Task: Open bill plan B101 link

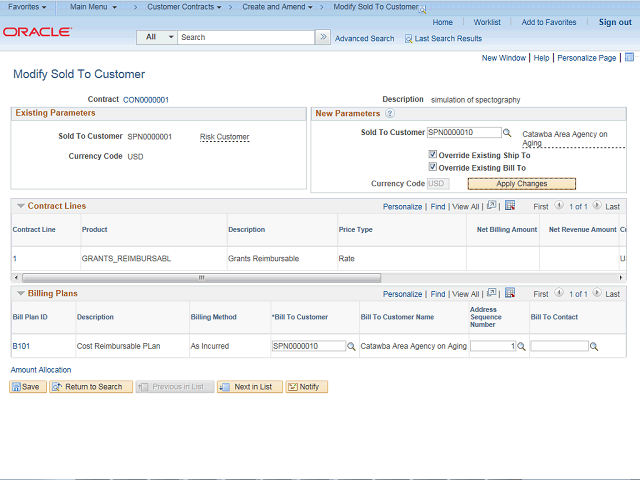Action: (x=21, y=346)
